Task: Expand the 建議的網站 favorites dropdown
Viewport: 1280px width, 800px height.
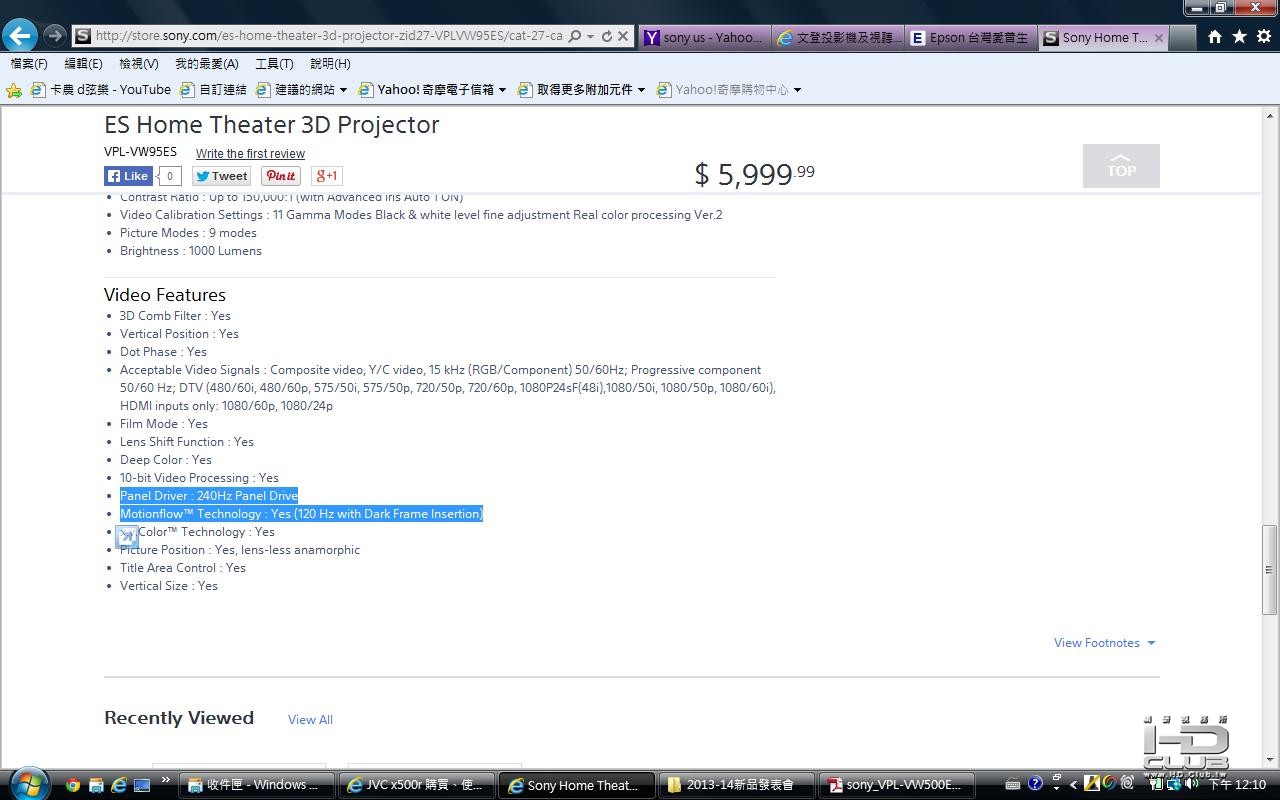Action: [x=343, y=90]
